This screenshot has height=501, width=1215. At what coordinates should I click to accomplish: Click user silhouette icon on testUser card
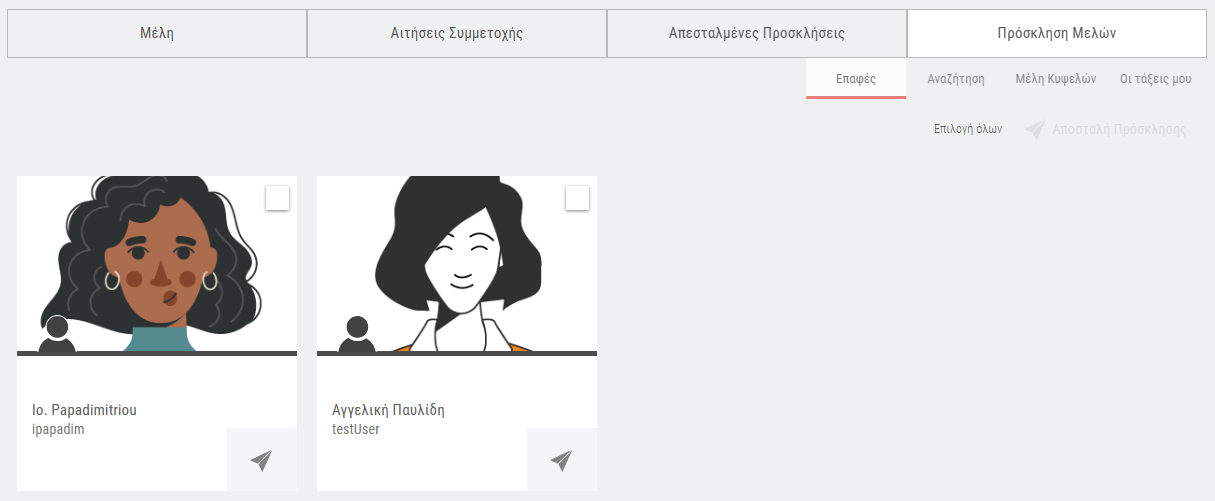tap(357, 334)
